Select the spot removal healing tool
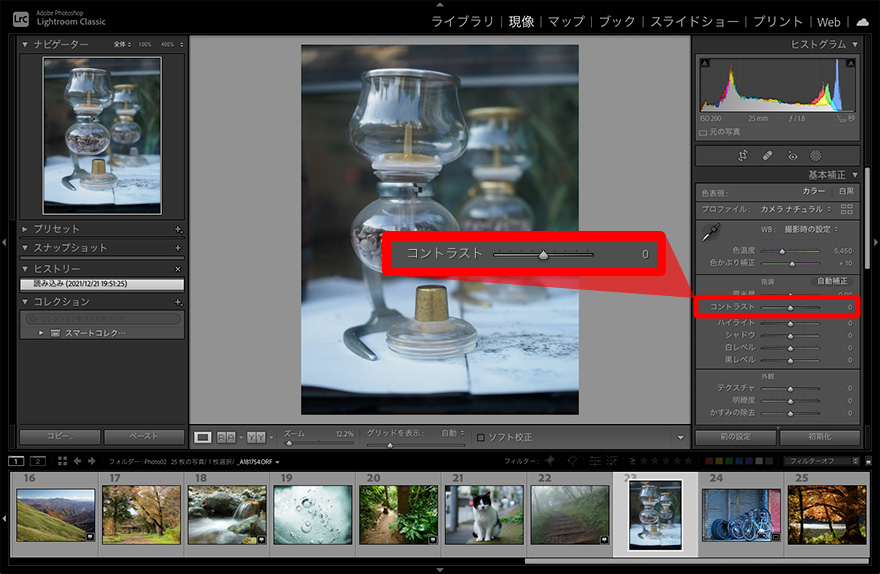This screenshot has height=574, width=880. click(x=767, y=156)
